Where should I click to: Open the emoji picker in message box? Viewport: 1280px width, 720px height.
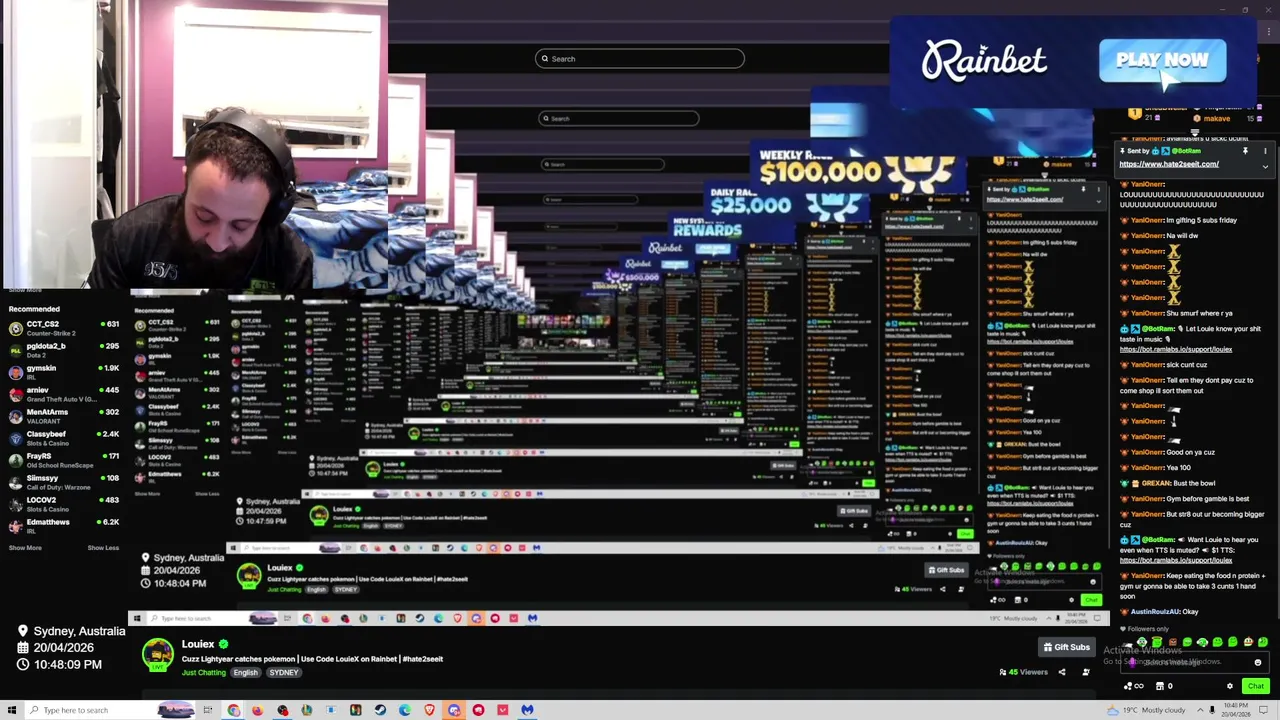1258,662
